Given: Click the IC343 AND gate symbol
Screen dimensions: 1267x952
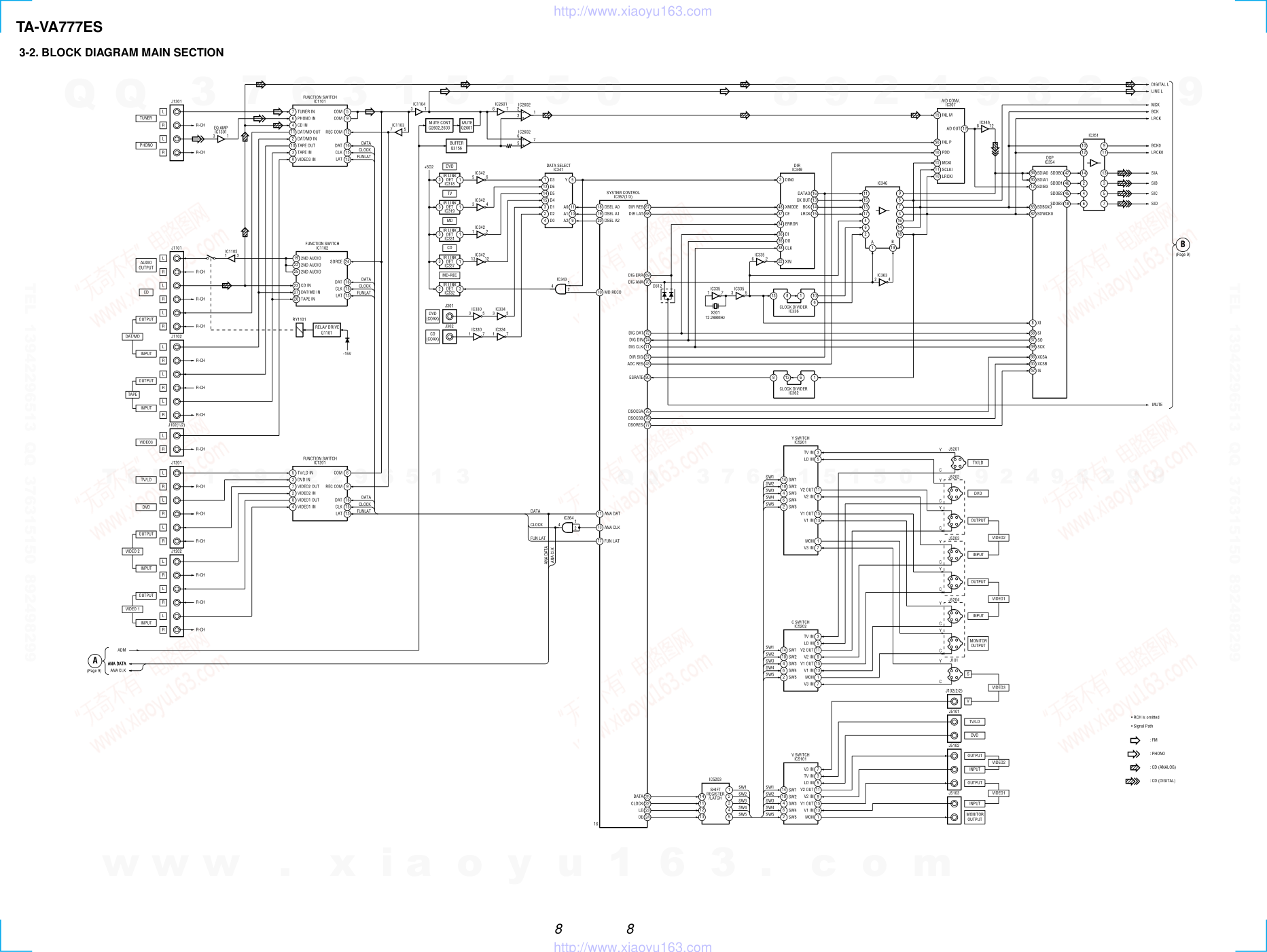Looking at the screenshot, I should point(560,289).
